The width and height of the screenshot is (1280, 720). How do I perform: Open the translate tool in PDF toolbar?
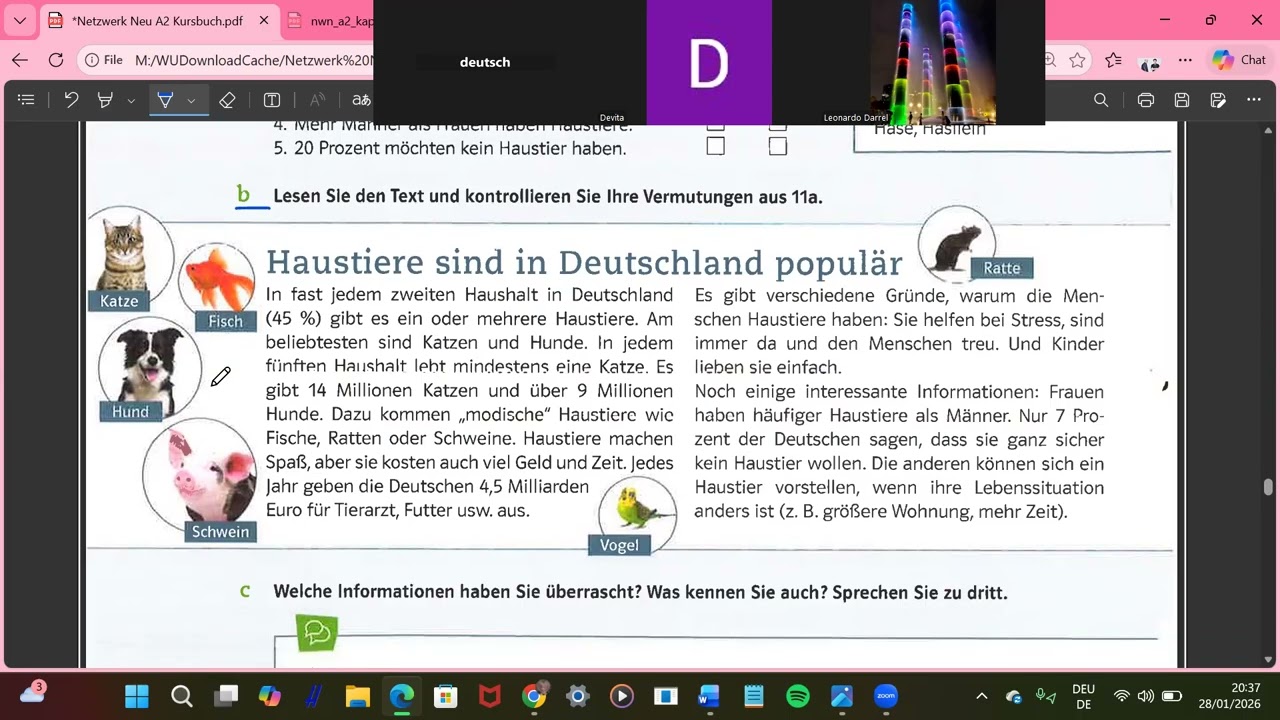click(361, 100)
